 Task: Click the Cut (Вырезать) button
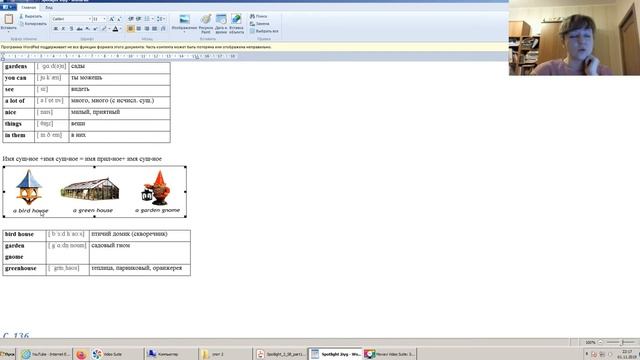point(31,16)
